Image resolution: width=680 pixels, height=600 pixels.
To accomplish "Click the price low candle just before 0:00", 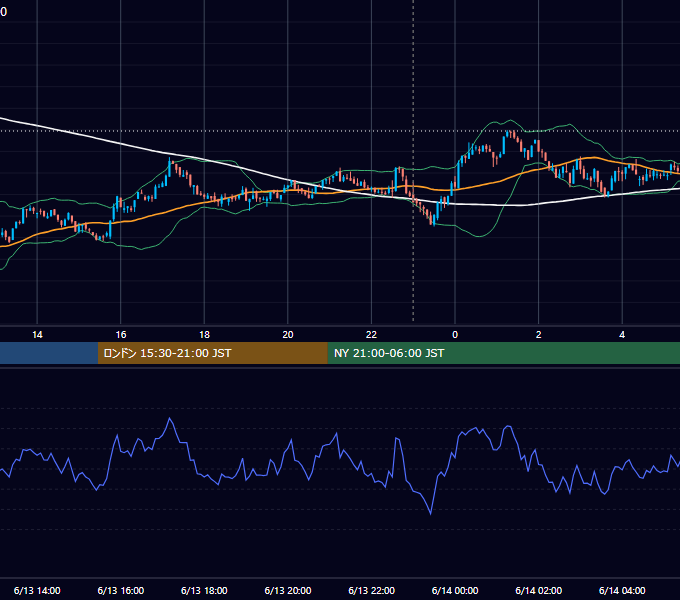I will (x=434, y=220).
